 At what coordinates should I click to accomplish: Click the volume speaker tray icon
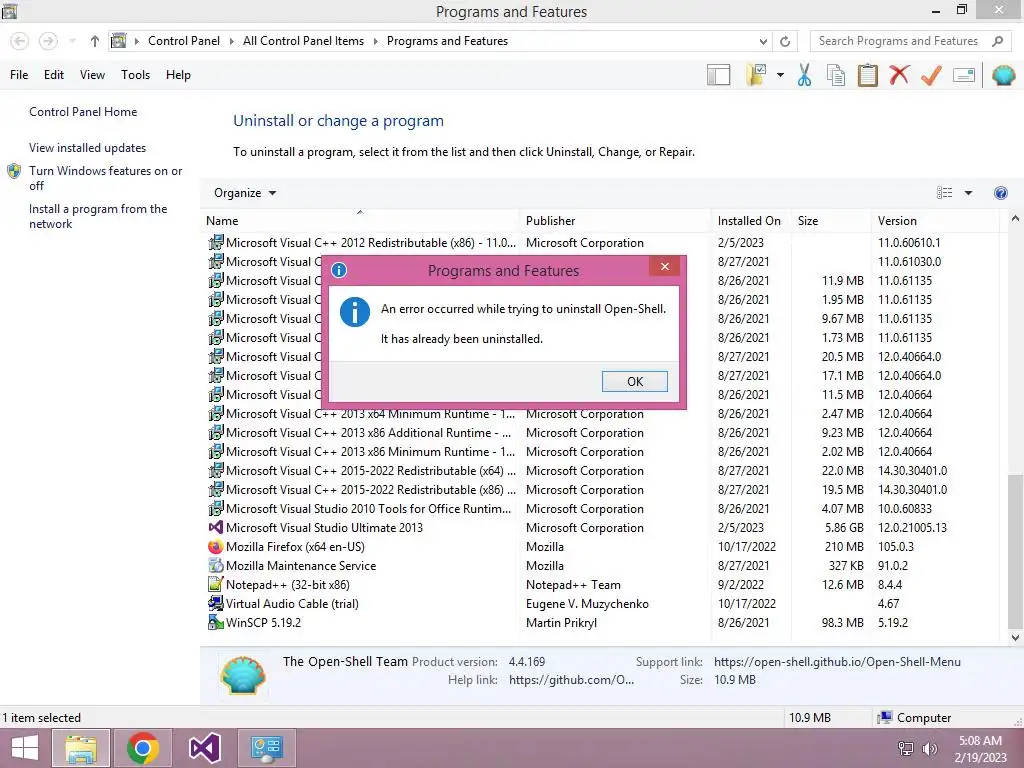click(930, 749)
